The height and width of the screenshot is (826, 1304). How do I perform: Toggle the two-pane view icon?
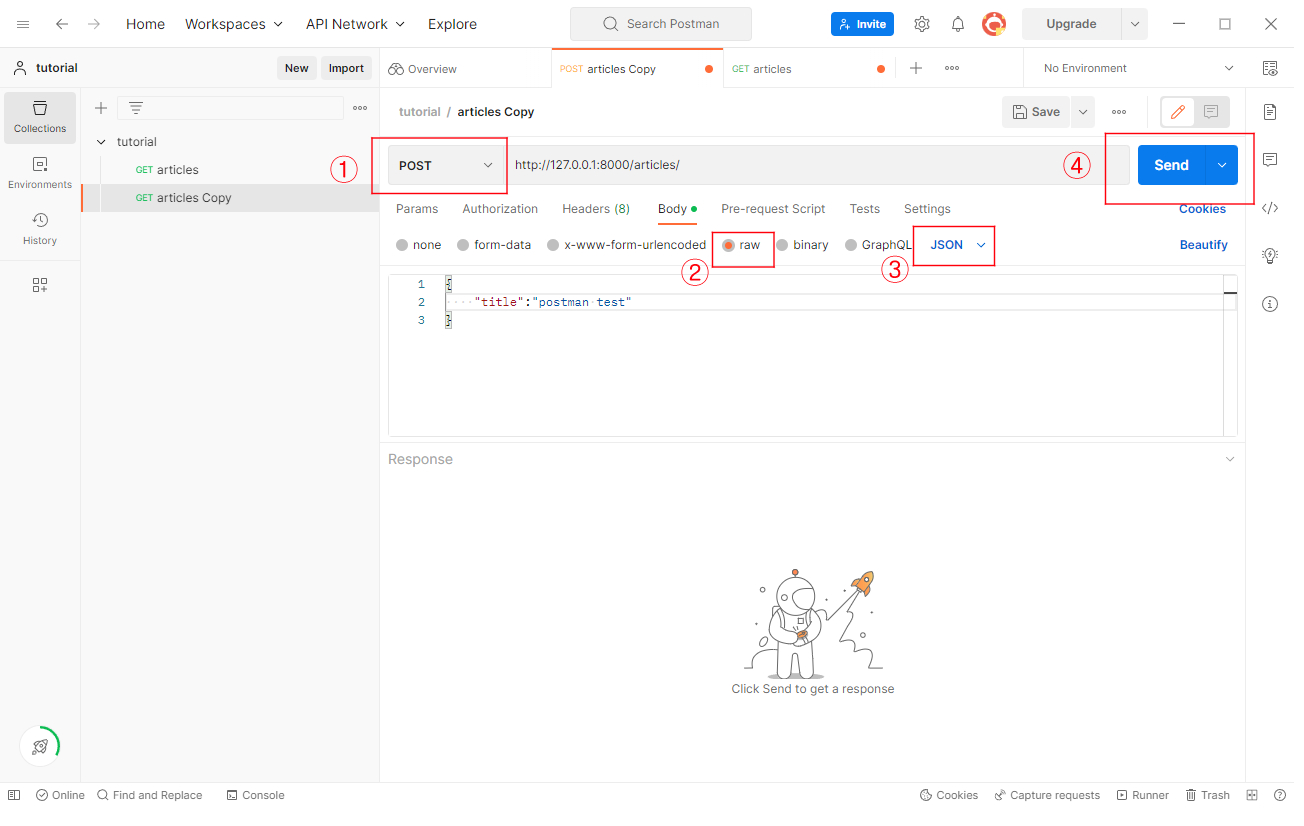[x=1252, y=795]
